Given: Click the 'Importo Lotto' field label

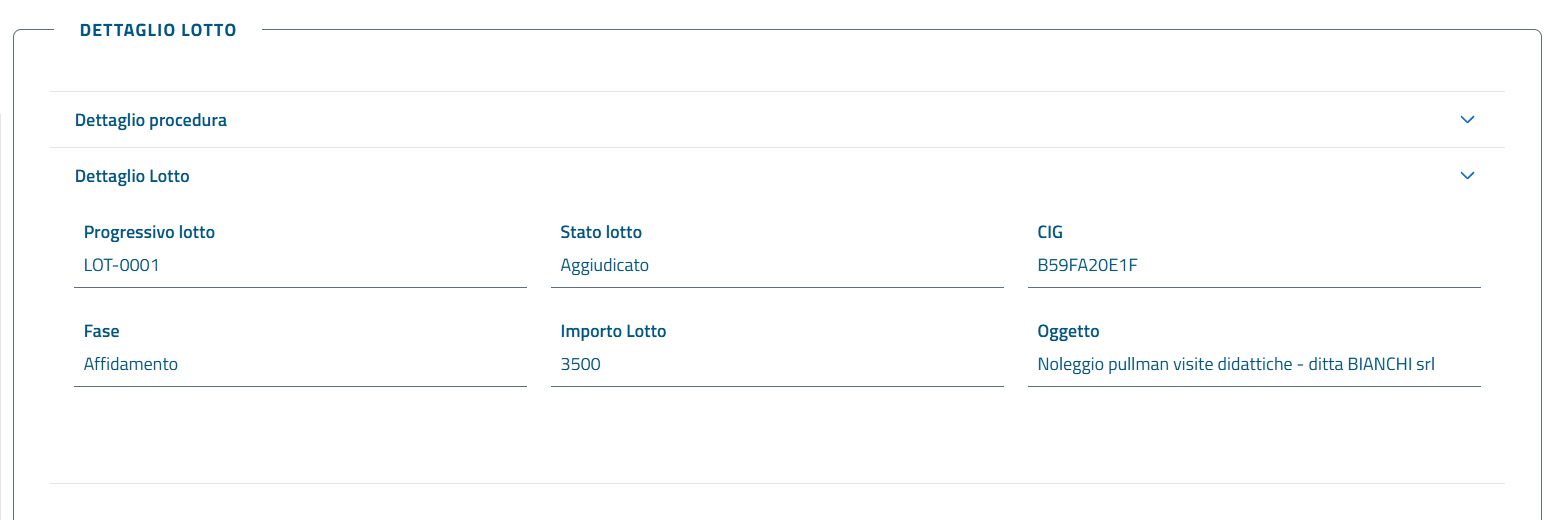Looking at the screenshot, I should coord(613,331).
